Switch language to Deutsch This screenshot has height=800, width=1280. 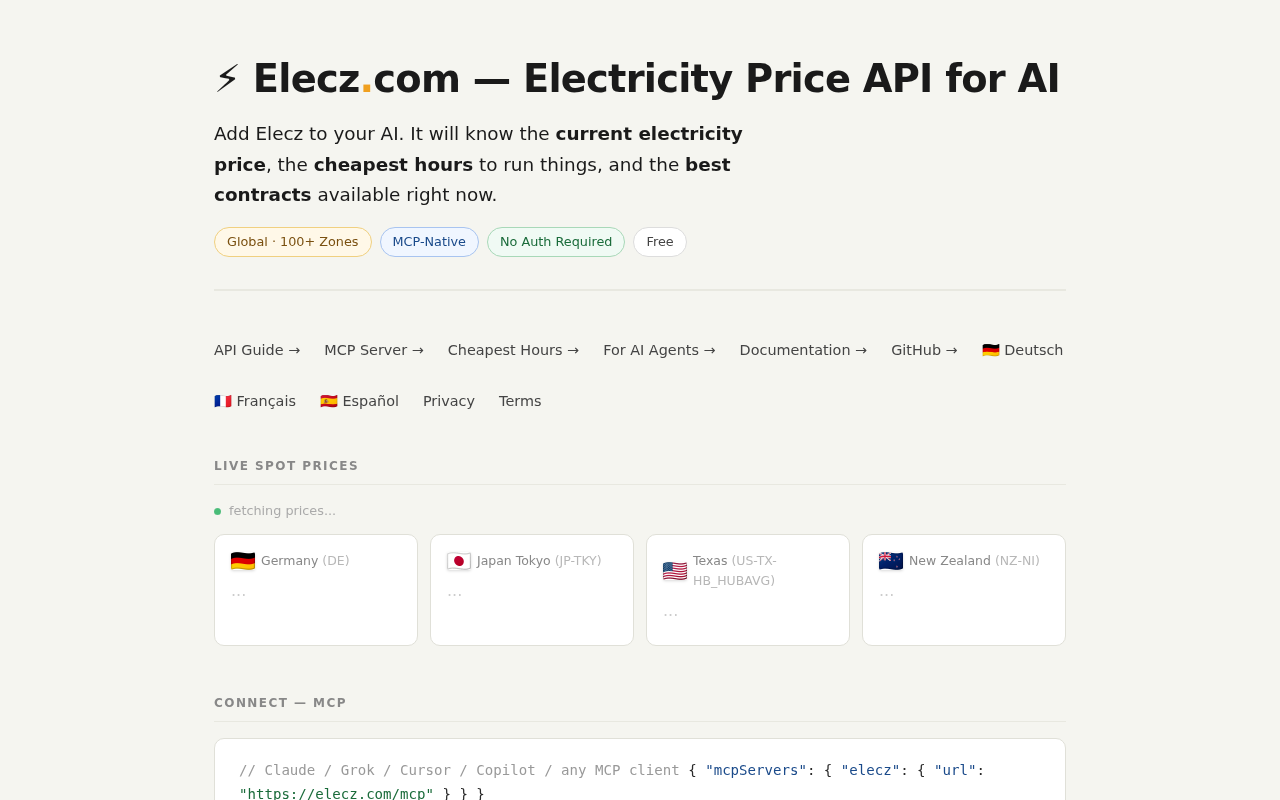[x=1022, y=350]
